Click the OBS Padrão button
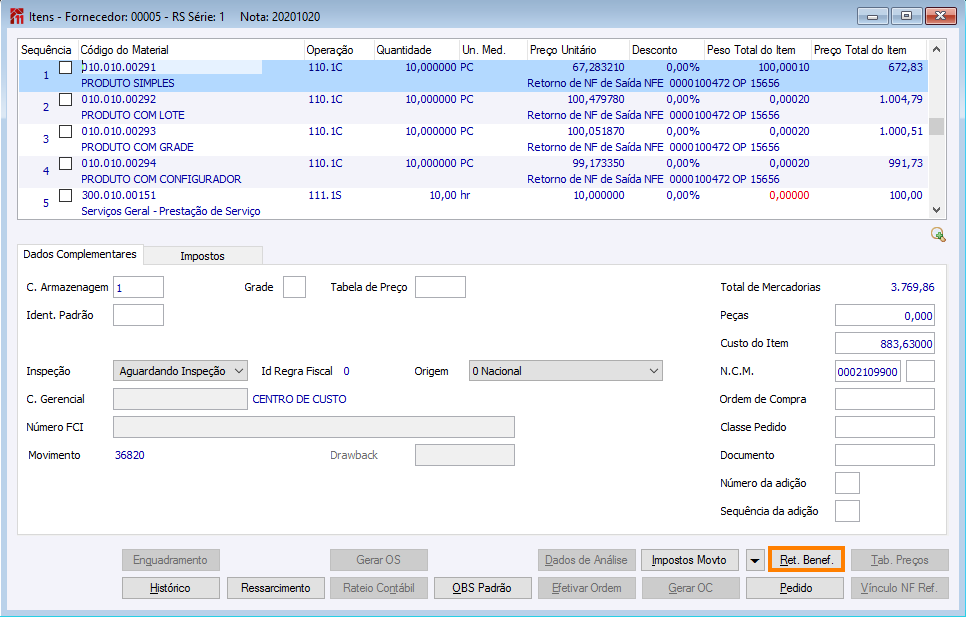Screen dimensions: 966x617 [482, 588]
